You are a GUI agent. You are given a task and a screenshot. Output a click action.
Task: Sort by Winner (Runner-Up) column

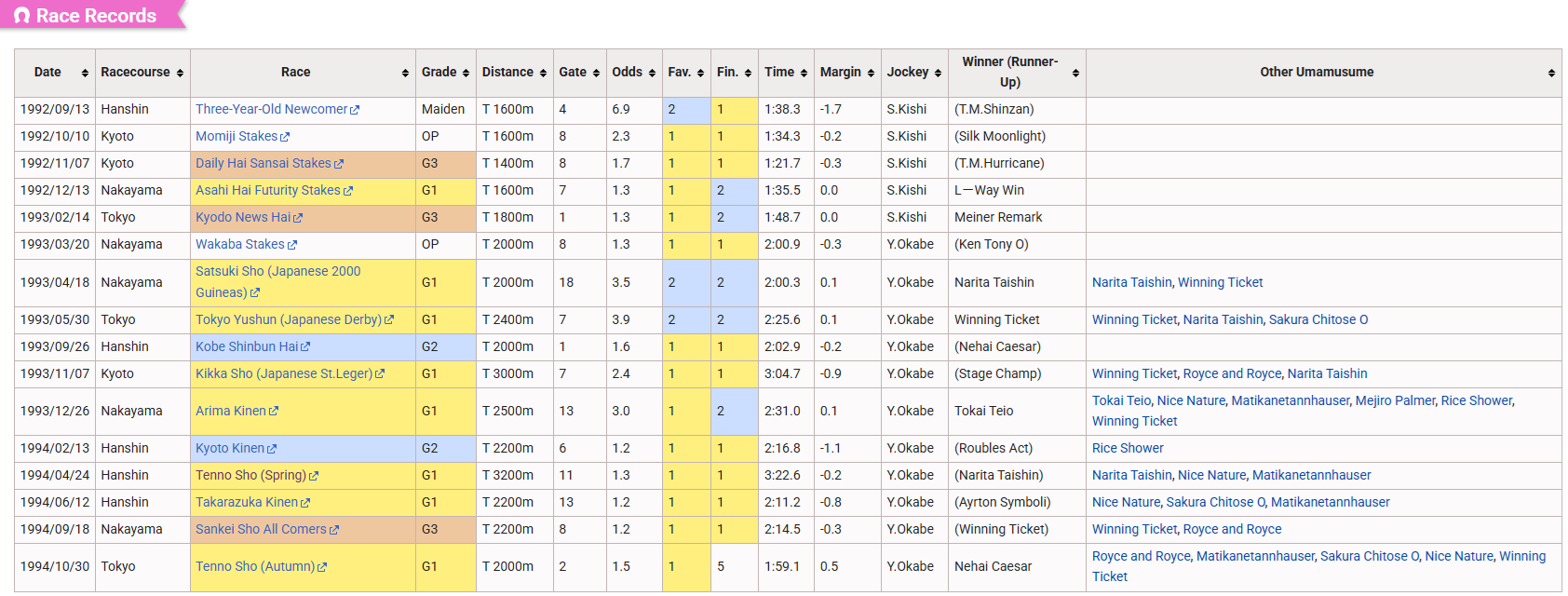[x=1075, y=73]
